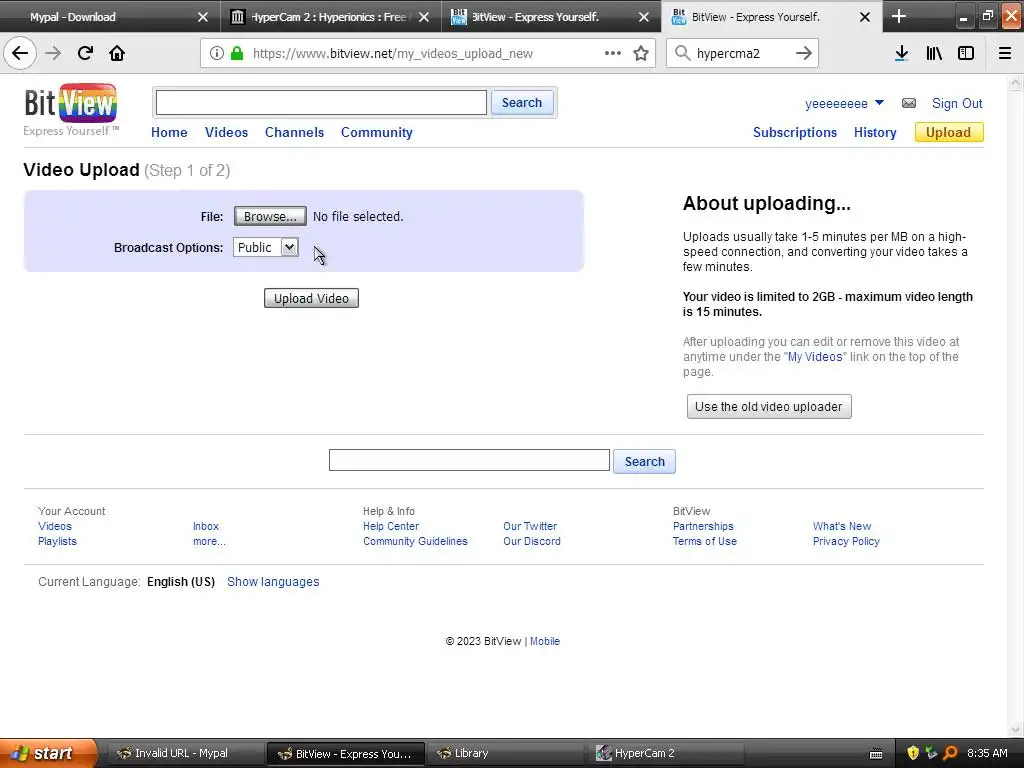
Task: Open the Privacy Policy link
Action: (846, 541)
